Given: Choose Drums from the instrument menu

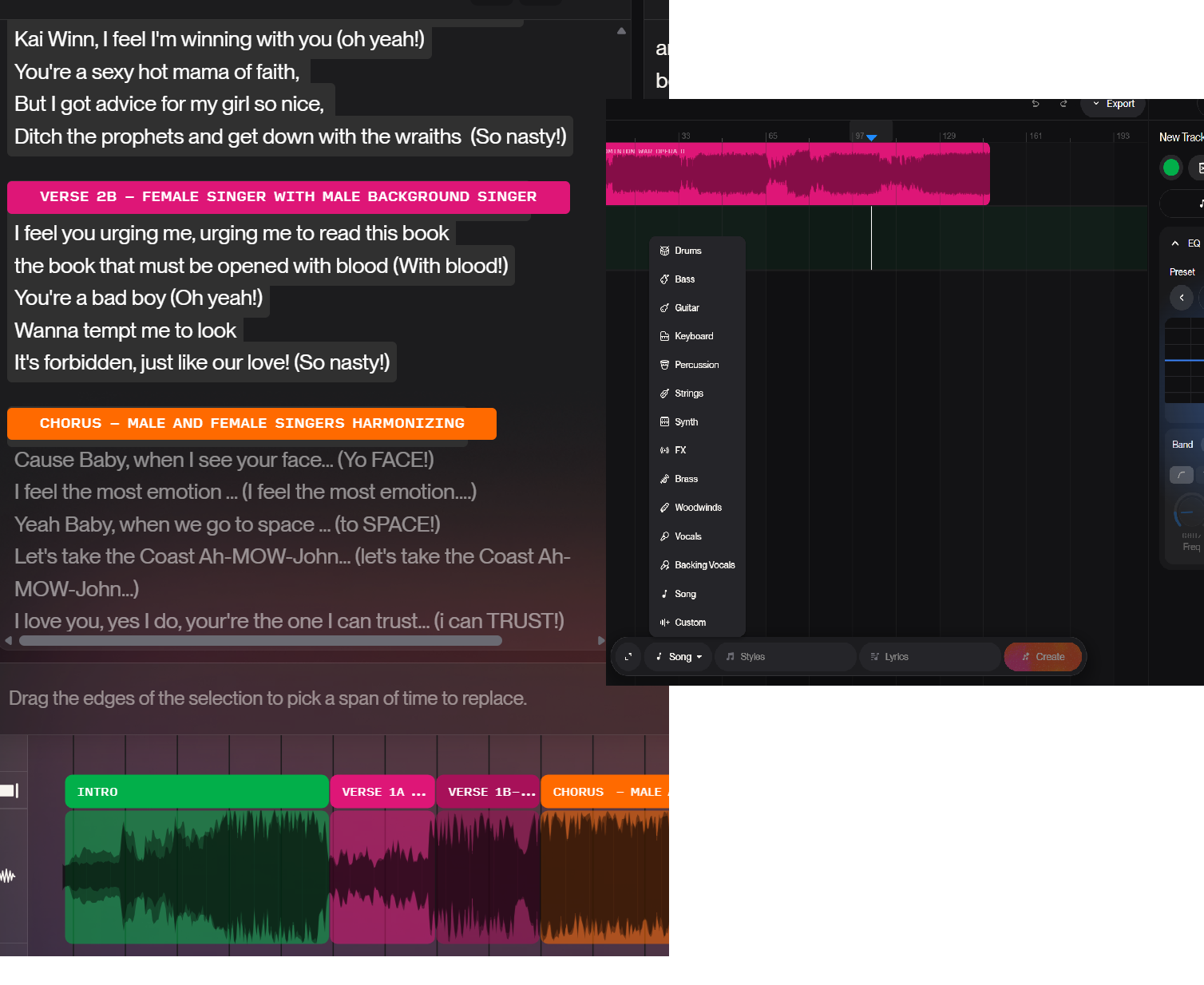Looking at the screenshot, I should click(697, 251).
